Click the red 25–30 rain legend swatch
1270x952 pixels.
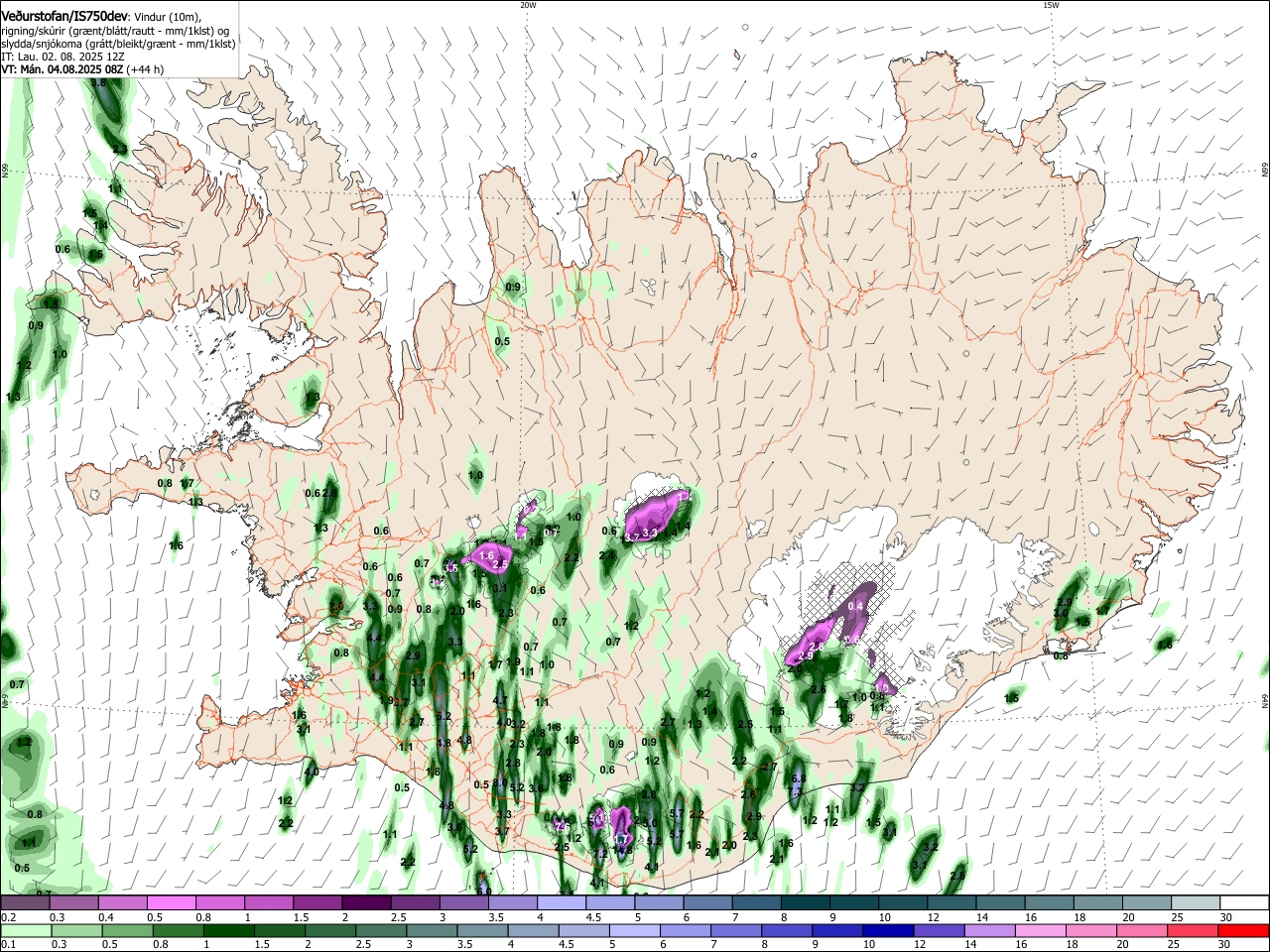pos(1193,931)
